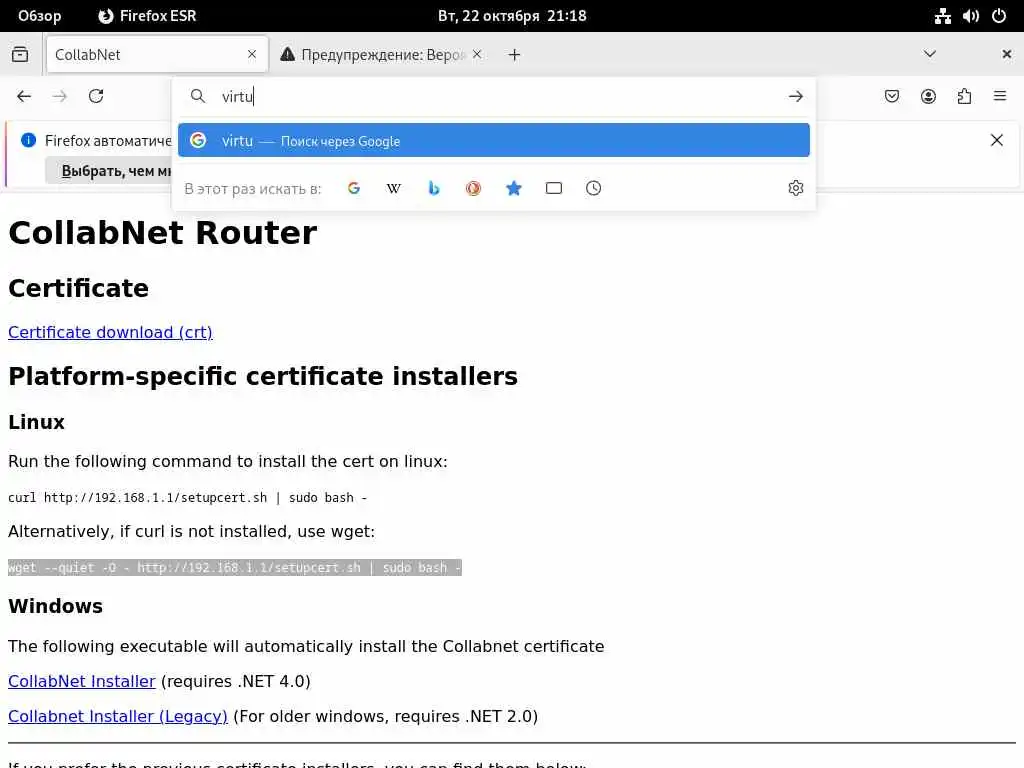Click the curl setupcert.sh command text
Image resolution: width=1024 pixels, height=768 pixels.
point(187,498)
